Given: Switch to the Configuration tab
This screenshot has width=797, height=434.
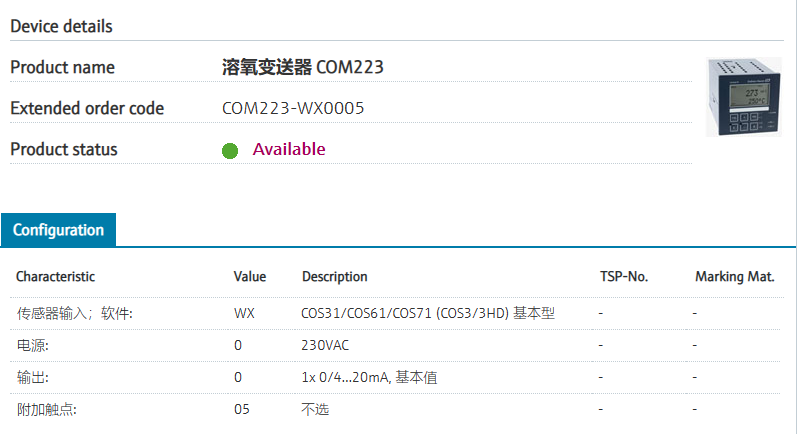Looking at the screenshot, I should click(58, 230).
